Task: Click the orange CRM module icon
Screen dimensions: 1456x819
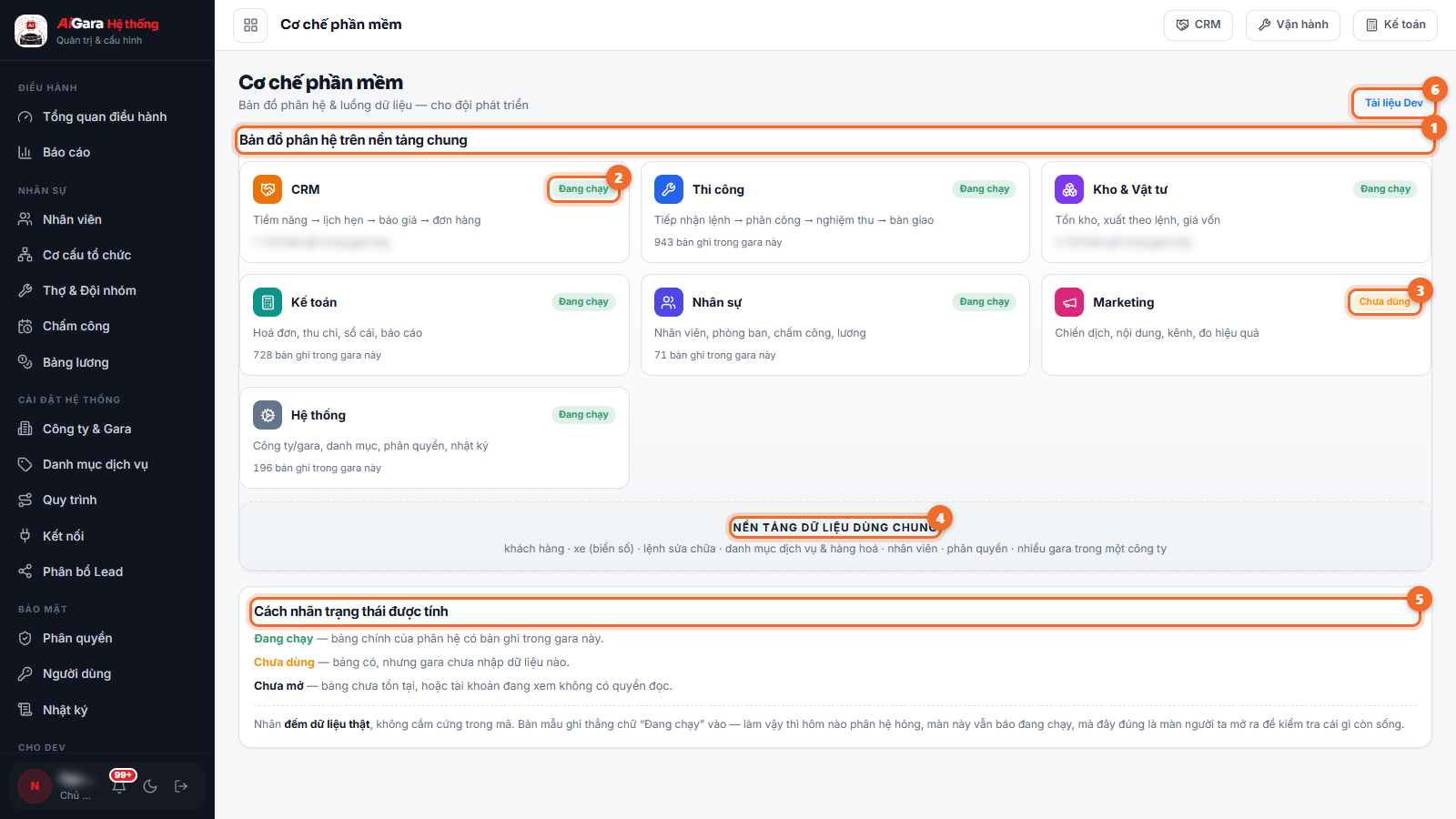Action: (x=268, y=189)
